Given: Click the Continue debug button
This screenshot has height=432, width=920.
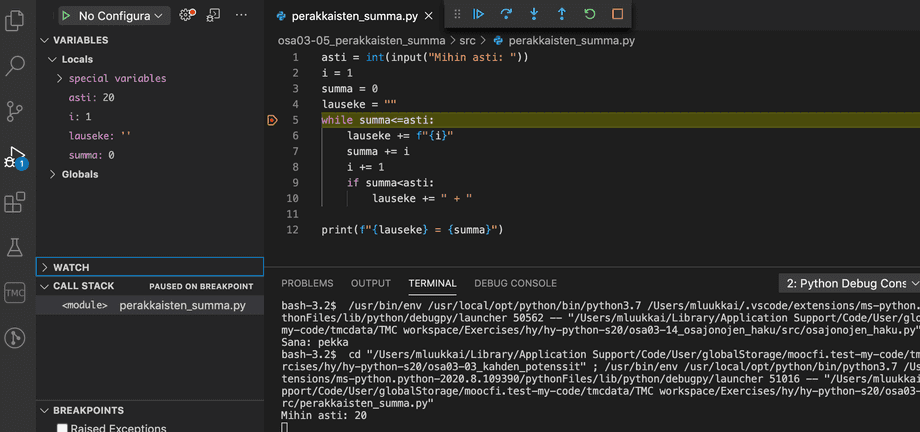Looking at the screenshot, I should point(479,14).
